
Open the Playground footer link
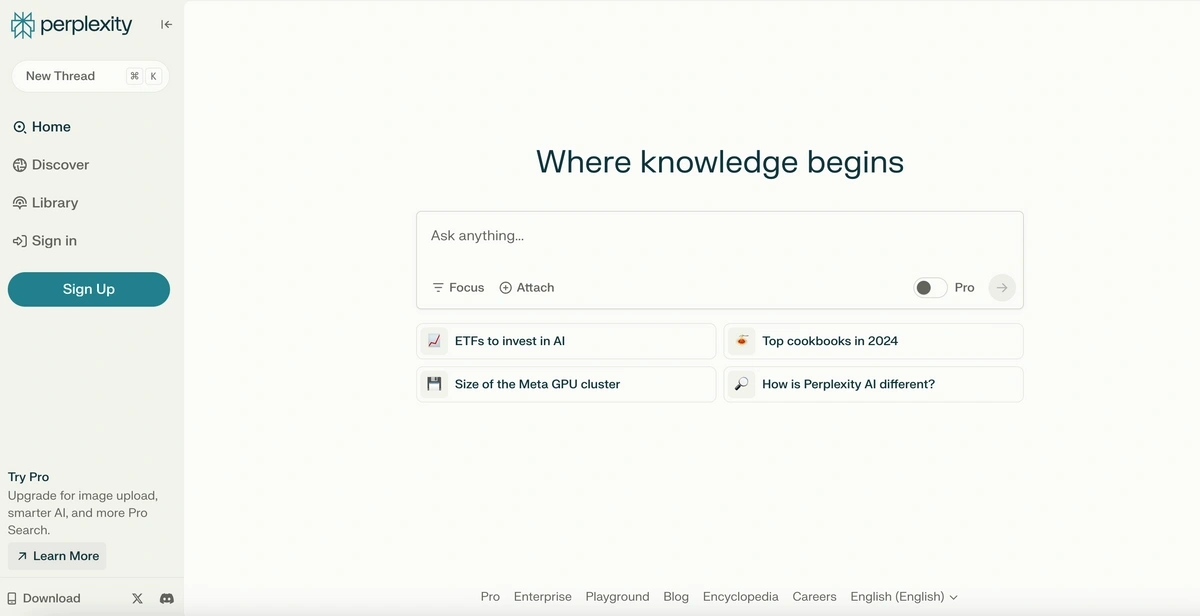pos(618,597)
